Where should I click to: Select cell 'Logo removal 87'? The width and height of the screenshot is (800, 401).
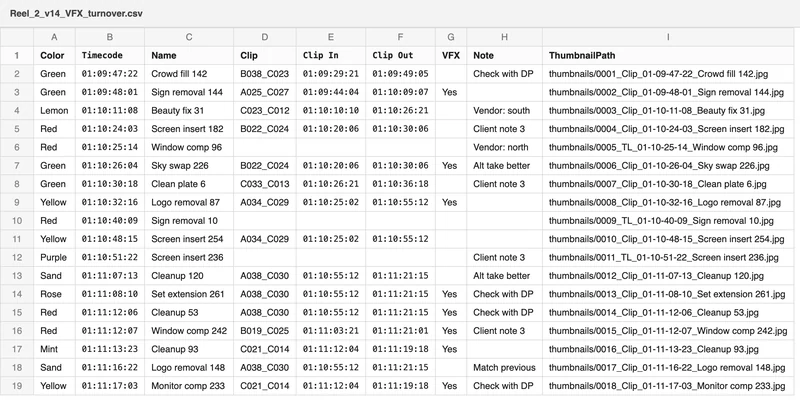point(189,203)
